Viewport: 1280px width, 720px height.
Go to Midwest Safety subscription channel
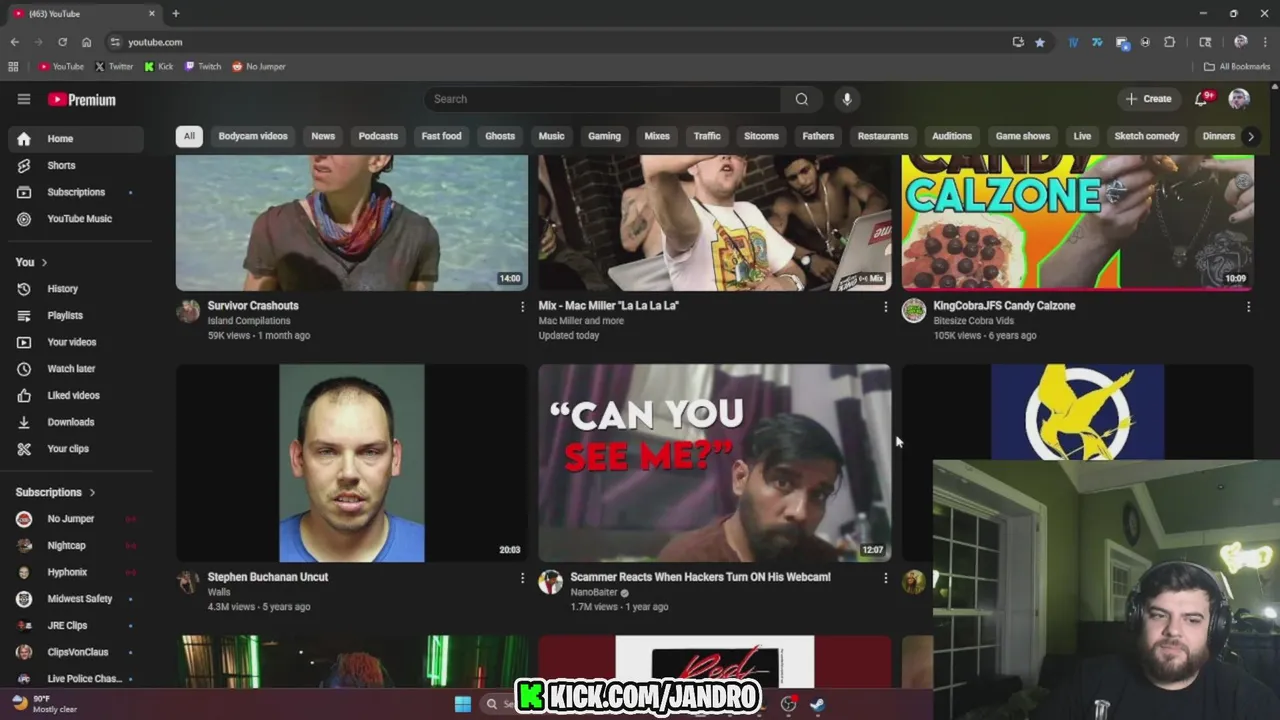79,599
